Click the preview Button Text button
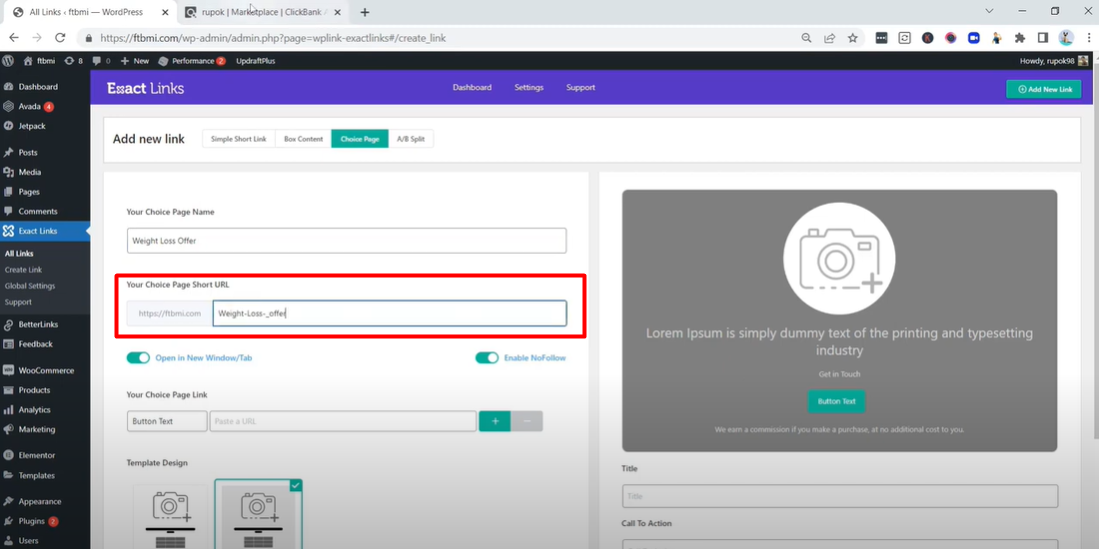 pos(836,401)
